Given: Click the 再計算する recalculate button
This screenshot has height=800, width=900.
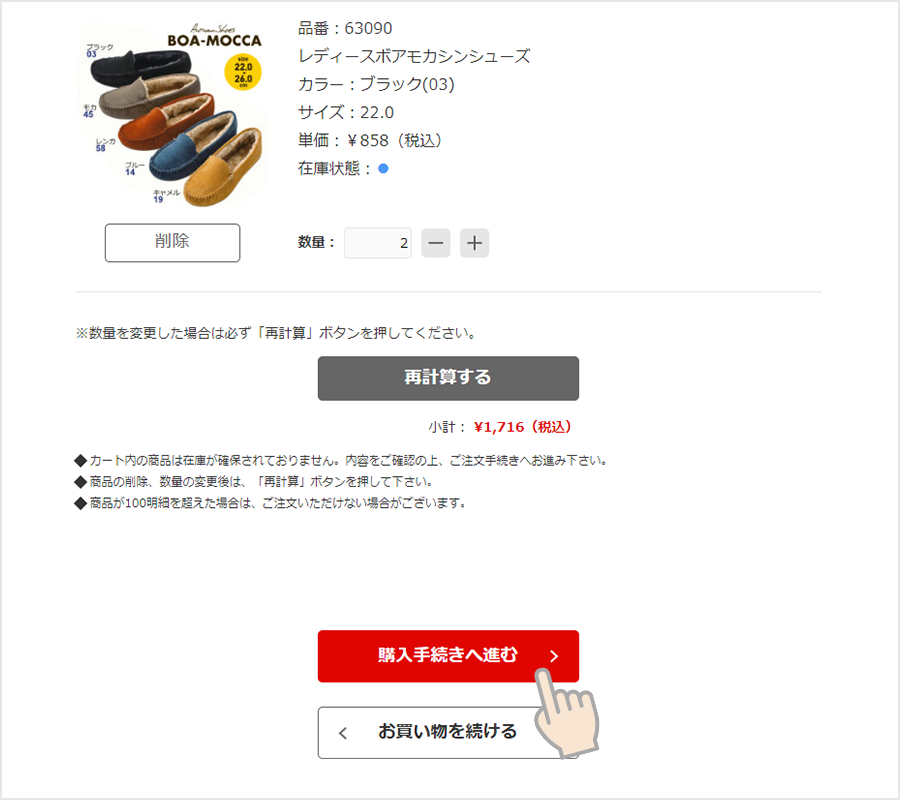Looking at the screenshot, I should point(448,378).
